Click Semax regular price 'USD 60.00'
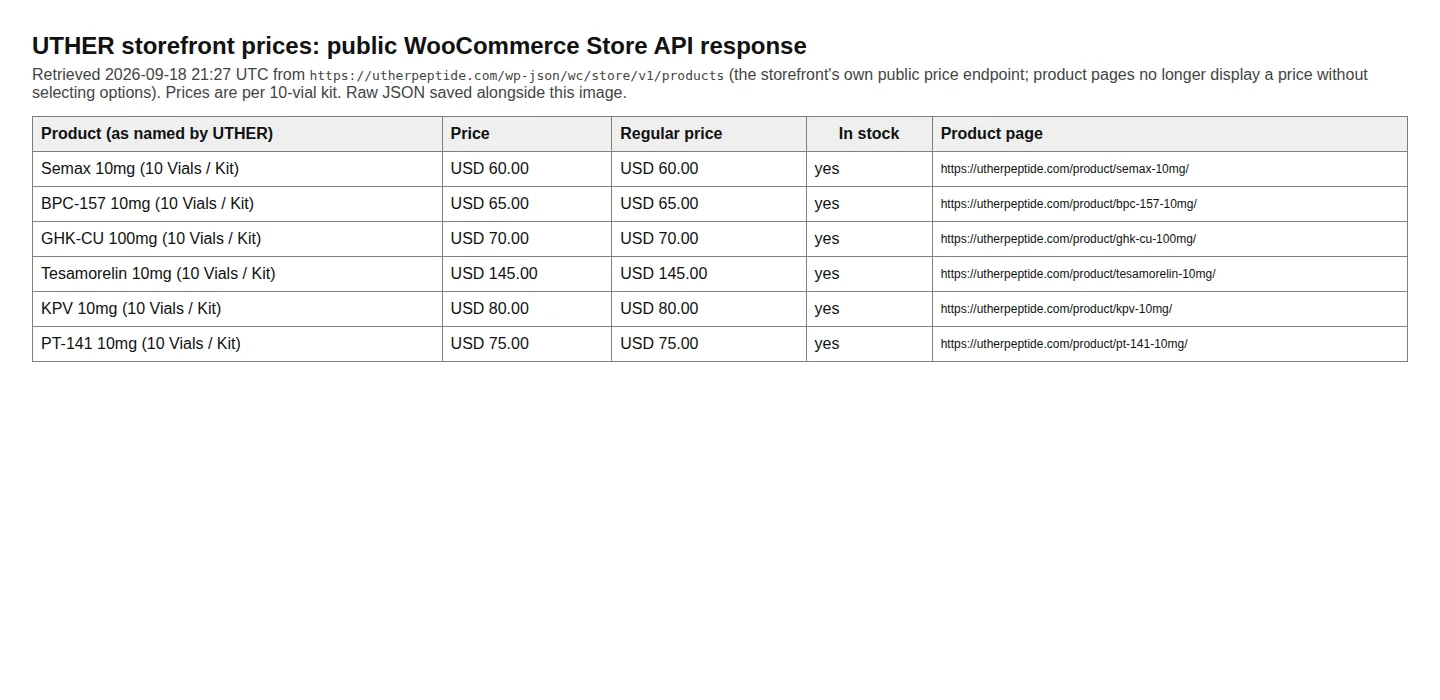Image resolution: width=1440 pixels, height=700 pixels. 659,168
